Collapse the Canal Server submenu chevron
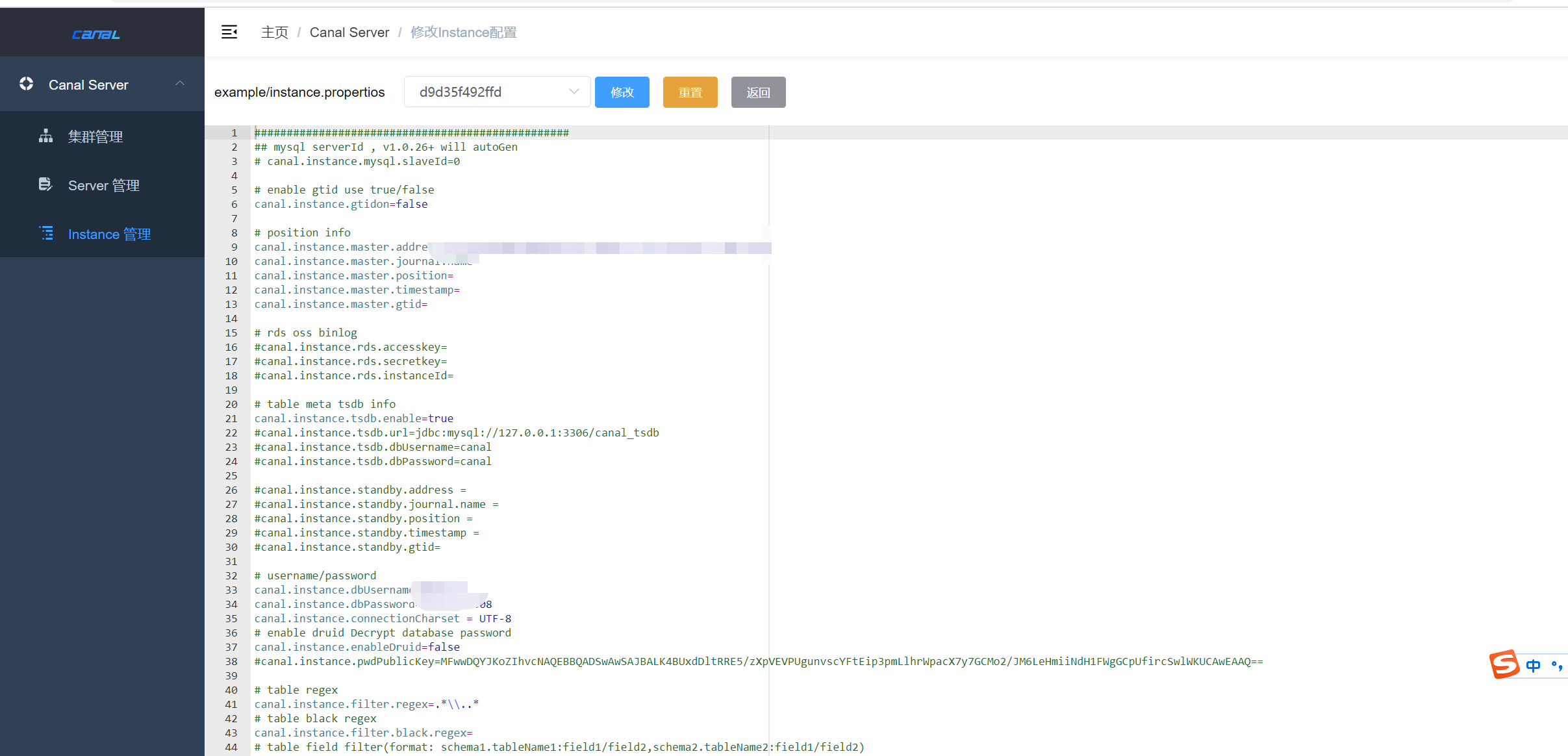Viewport: 1568px width, 756px height. click(x=180, y=84)
